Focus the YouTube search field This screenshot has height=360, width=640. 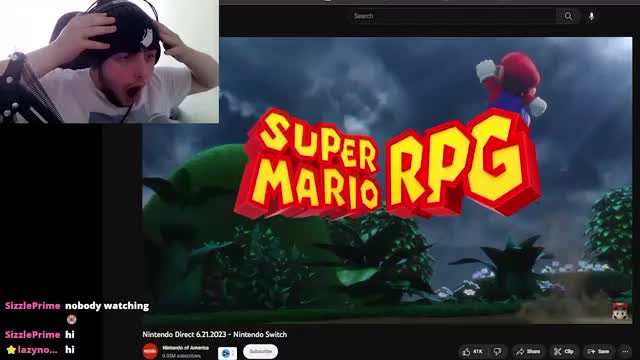pyautogui.click(x=453, y=16)
